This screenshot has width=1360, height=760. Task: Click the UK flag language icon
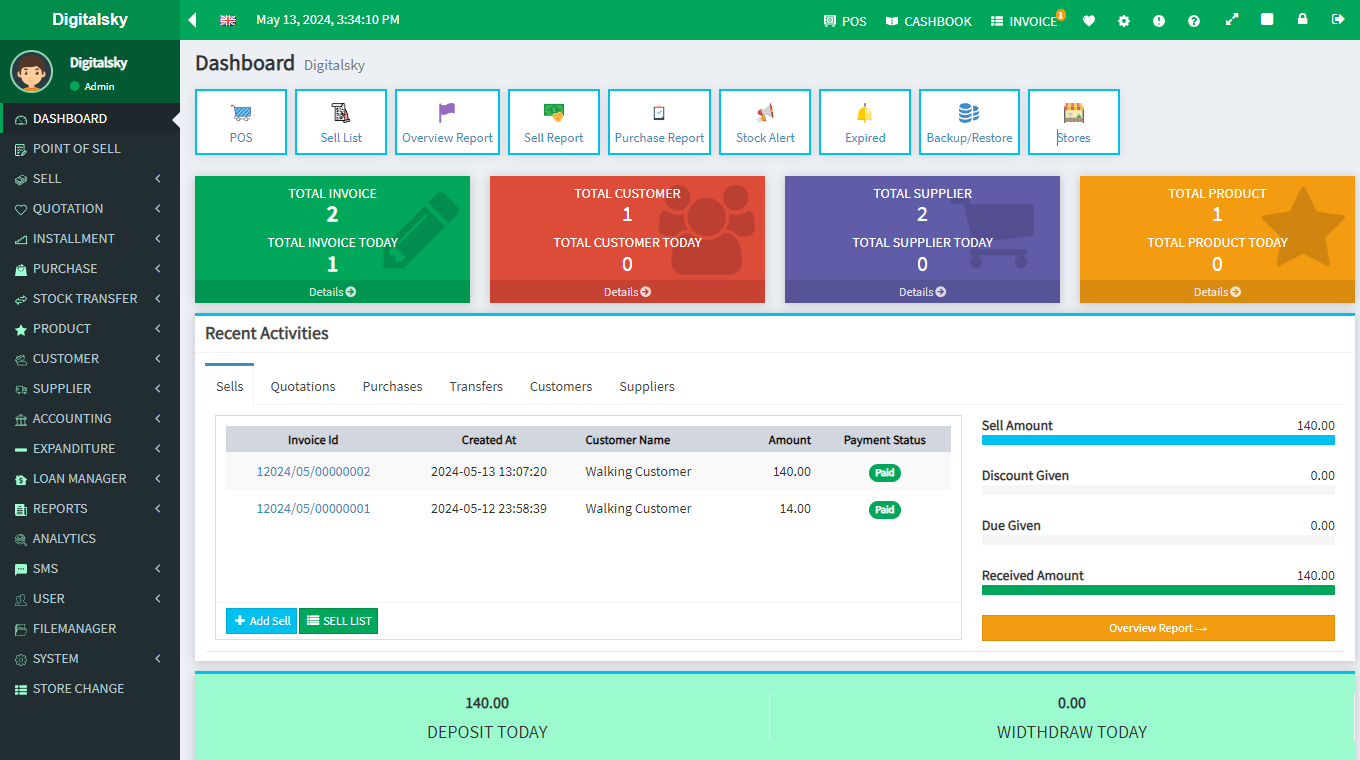[228, 20]
